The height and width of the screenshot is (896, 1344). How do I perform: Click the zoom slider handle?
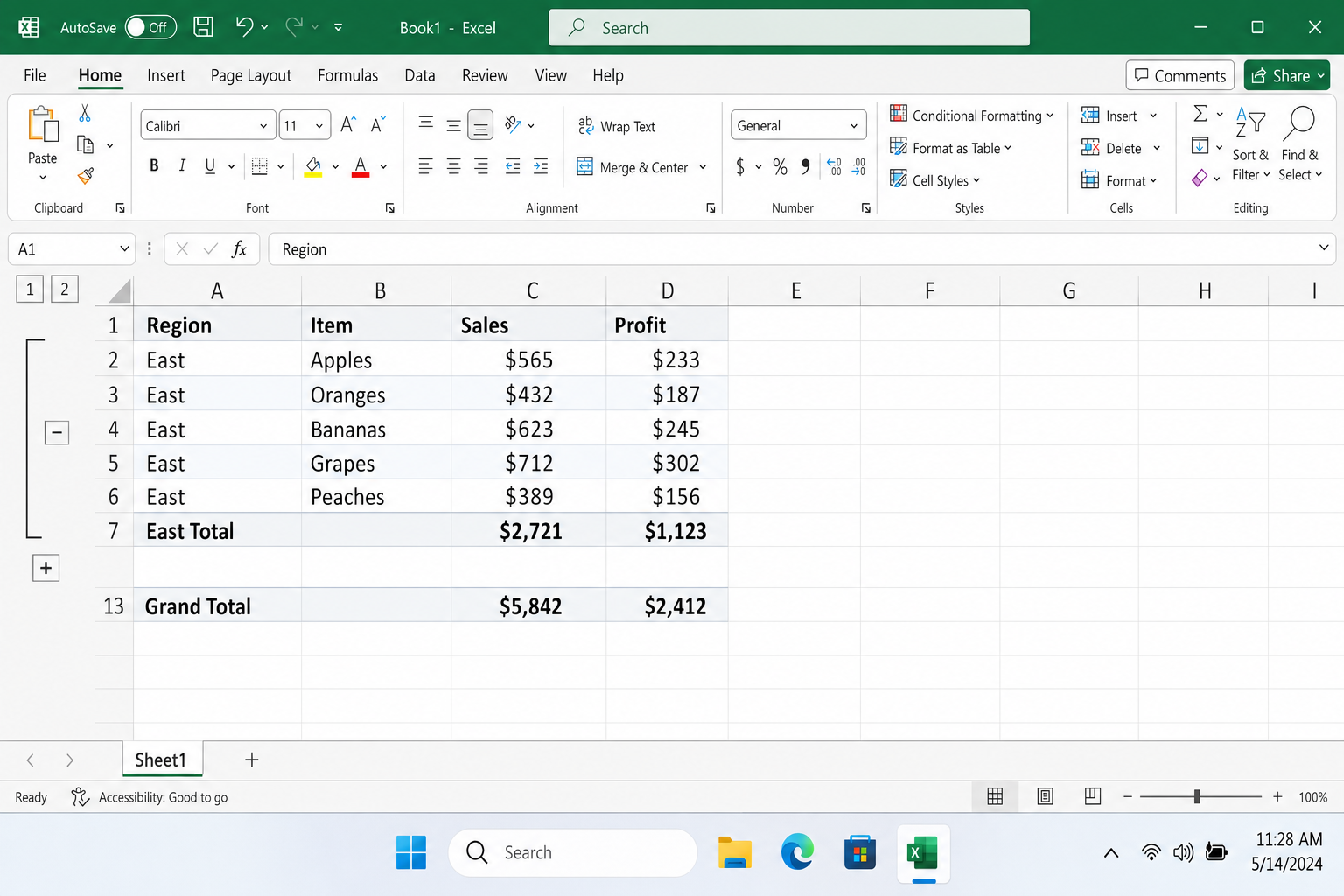click(1197, 796)
